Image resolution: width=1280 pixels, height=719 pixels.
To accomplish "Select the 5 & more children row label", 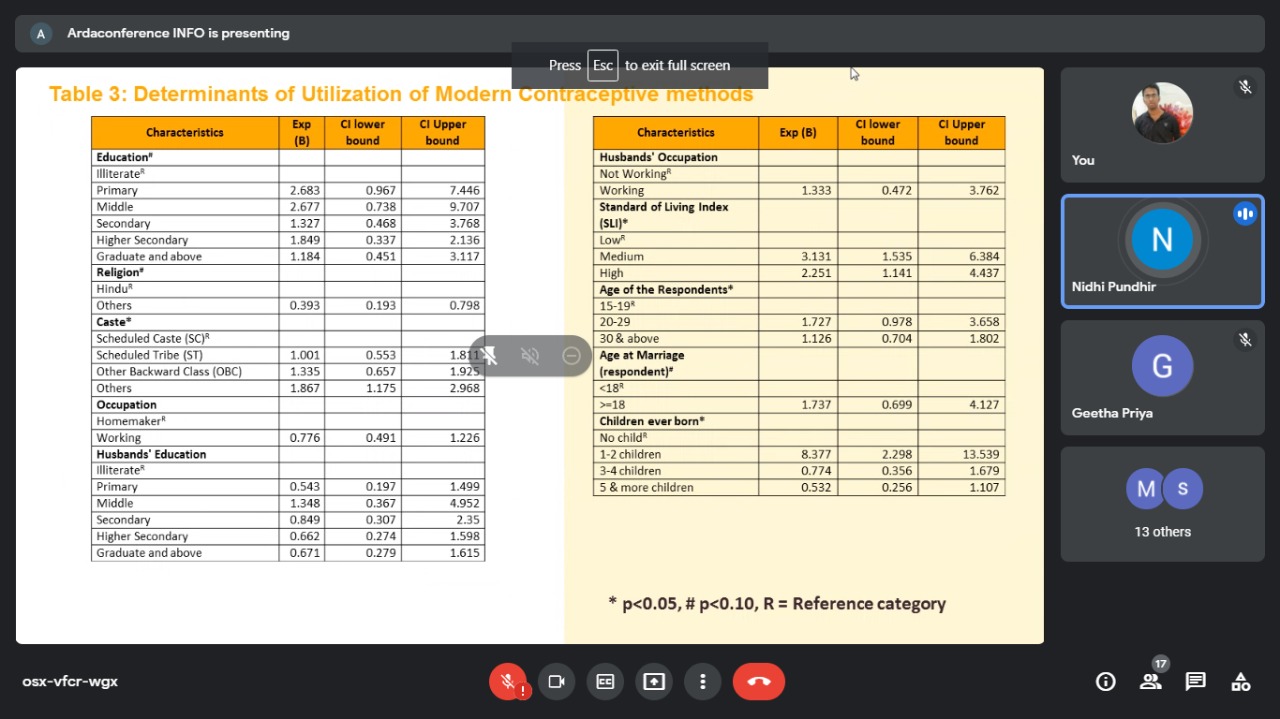I will 646,488.
